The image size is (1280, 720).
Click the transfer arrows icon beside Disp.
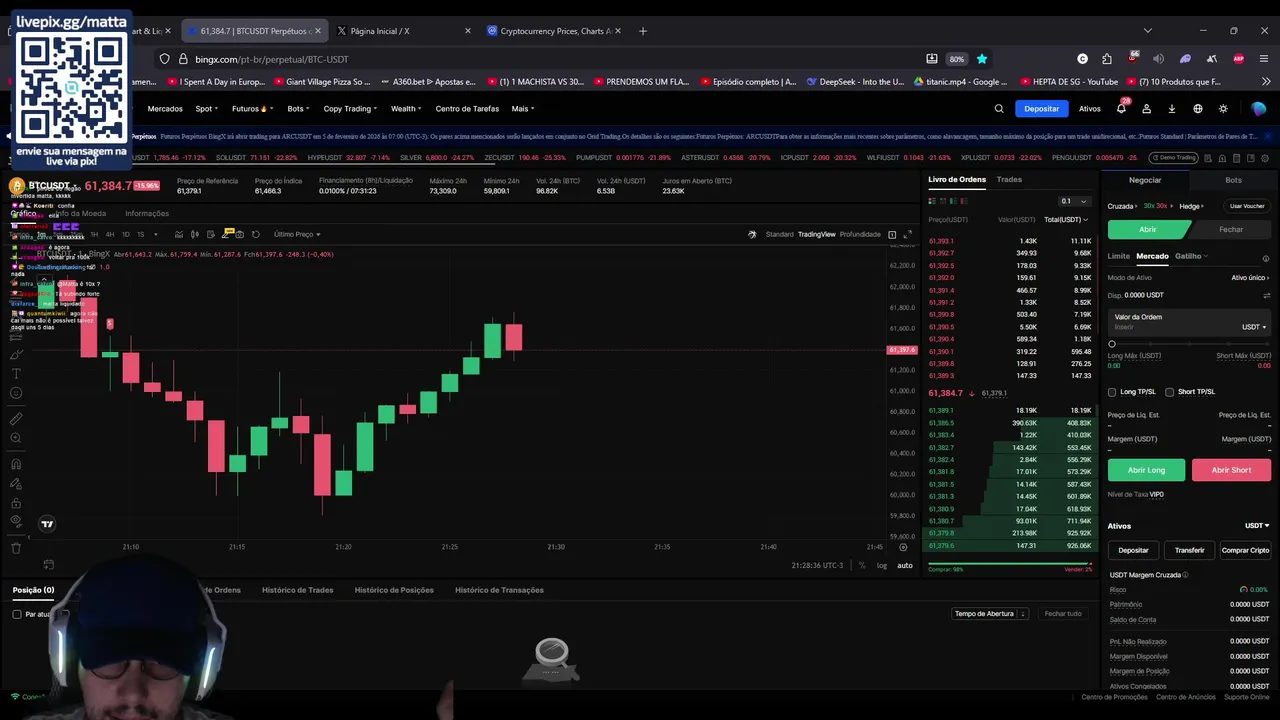click(1266, 295)
